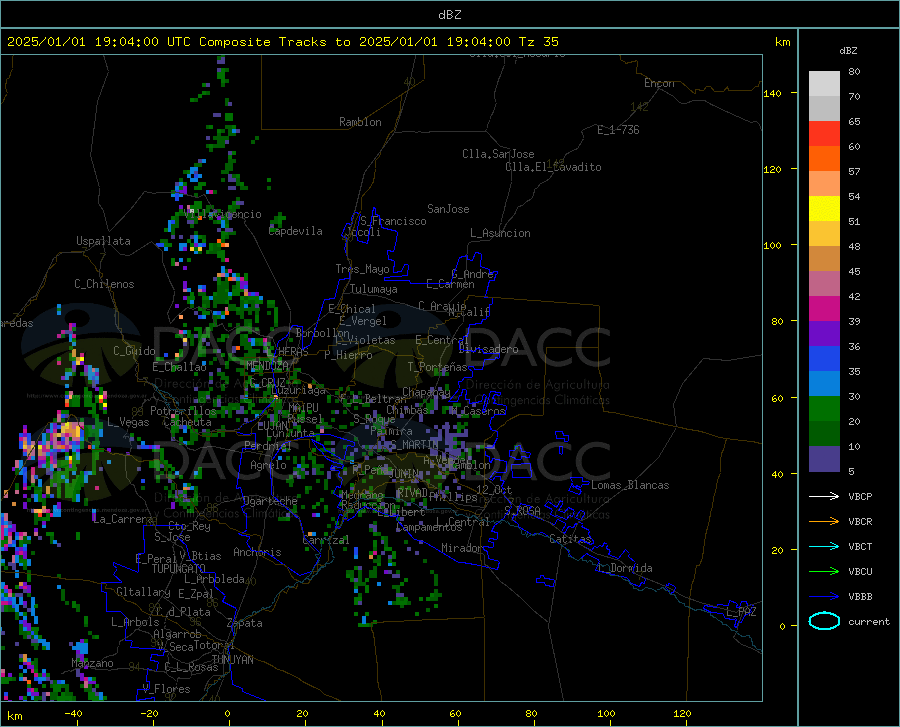900x727 pixels.
Task: Click the Carrizal label on the map
Action: [x=326, y=540]
